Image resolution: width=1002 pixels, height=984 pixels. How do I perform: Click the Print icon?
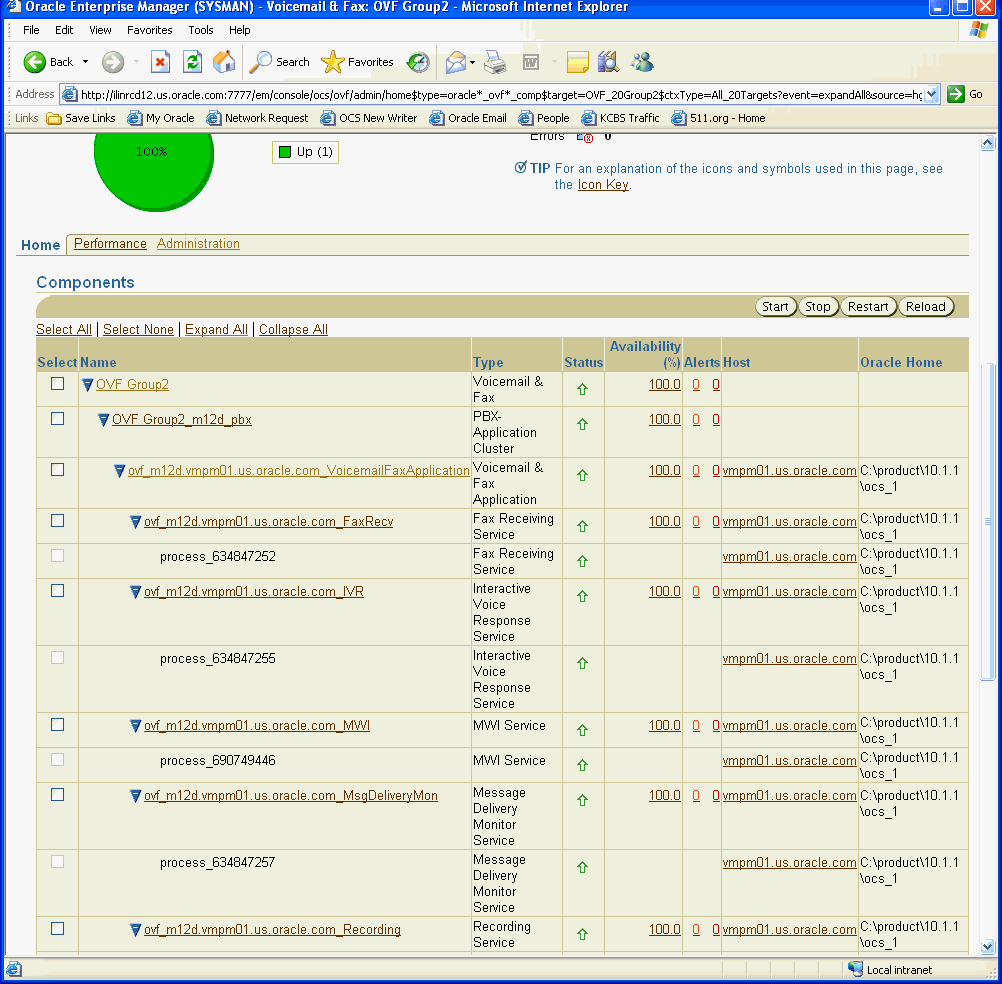(494, 62)
